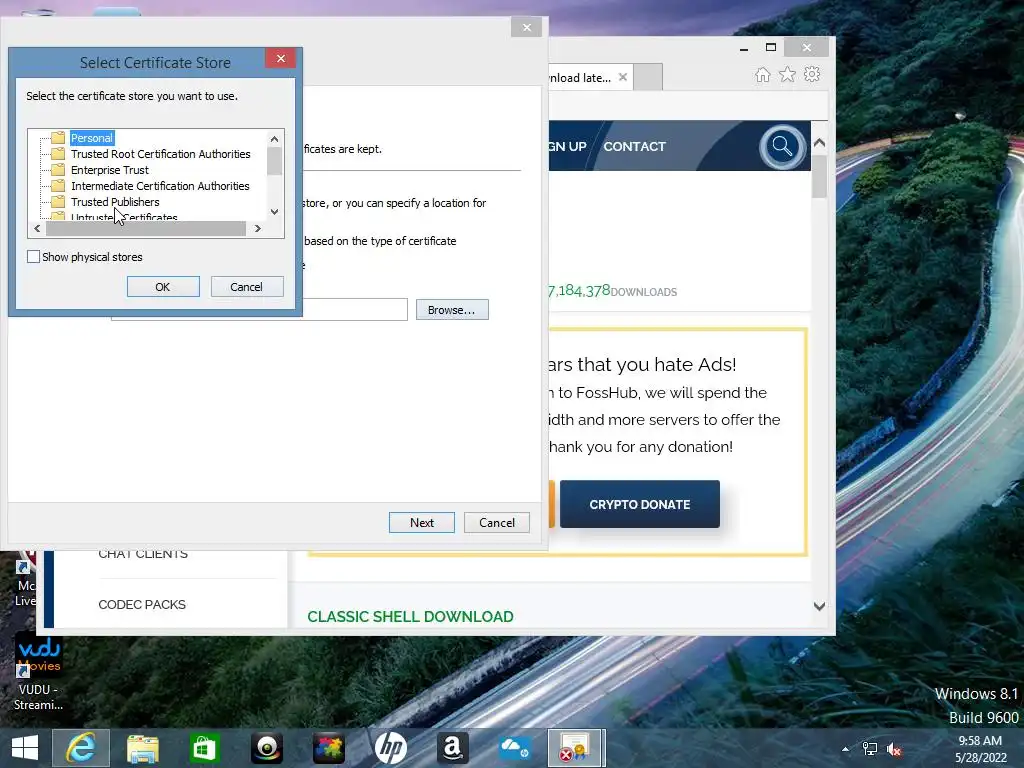Click browser page scroll-down arrow
The height and width of the screenshot is (768, 1024).
(x=820, y=606)
